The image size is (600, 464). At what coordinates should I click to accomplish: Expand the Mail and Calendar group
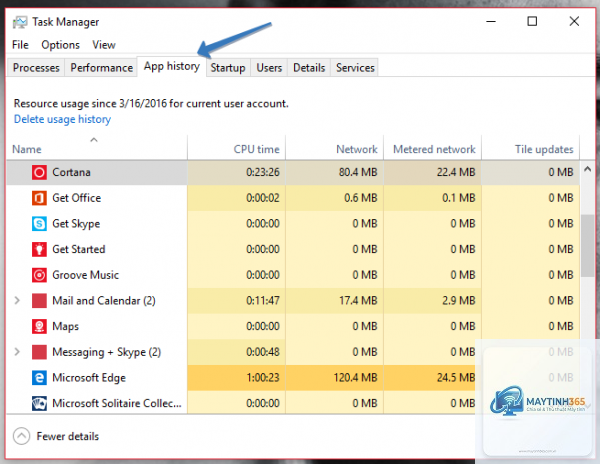(17, 301)
